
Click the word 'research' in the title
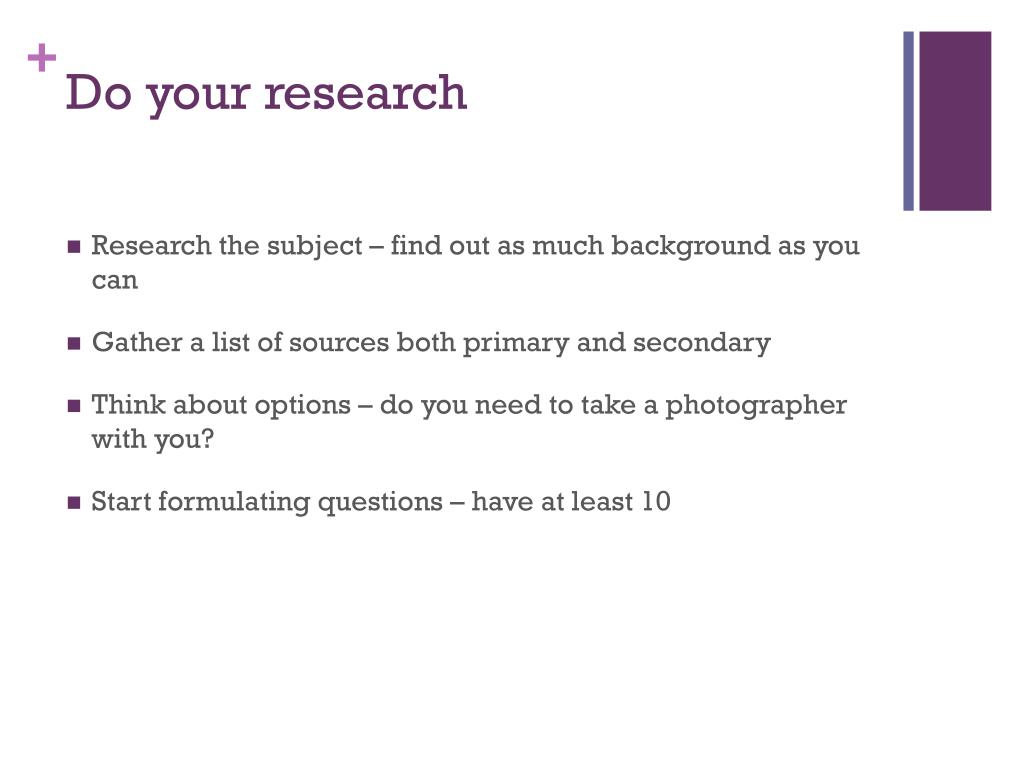coord(365,93)
